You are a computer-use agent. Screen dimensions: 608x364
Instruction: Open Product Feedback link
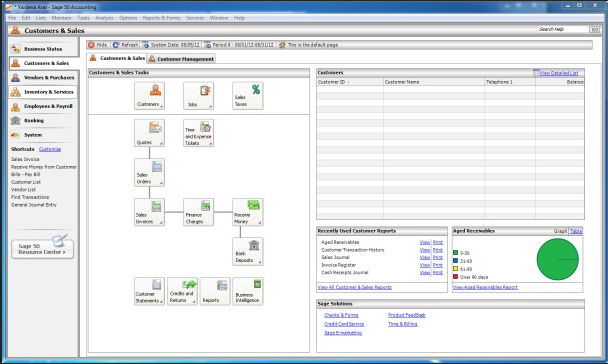(x=407, y=315)
